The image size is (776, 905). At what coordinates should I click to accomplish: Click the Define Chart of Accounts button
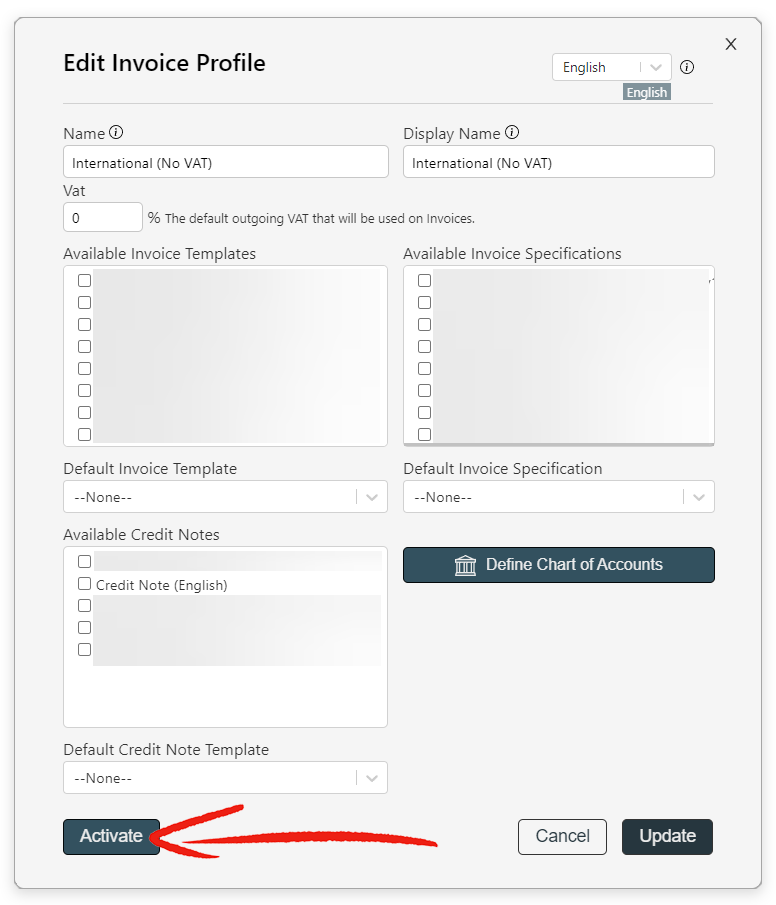tap(558, 564)
